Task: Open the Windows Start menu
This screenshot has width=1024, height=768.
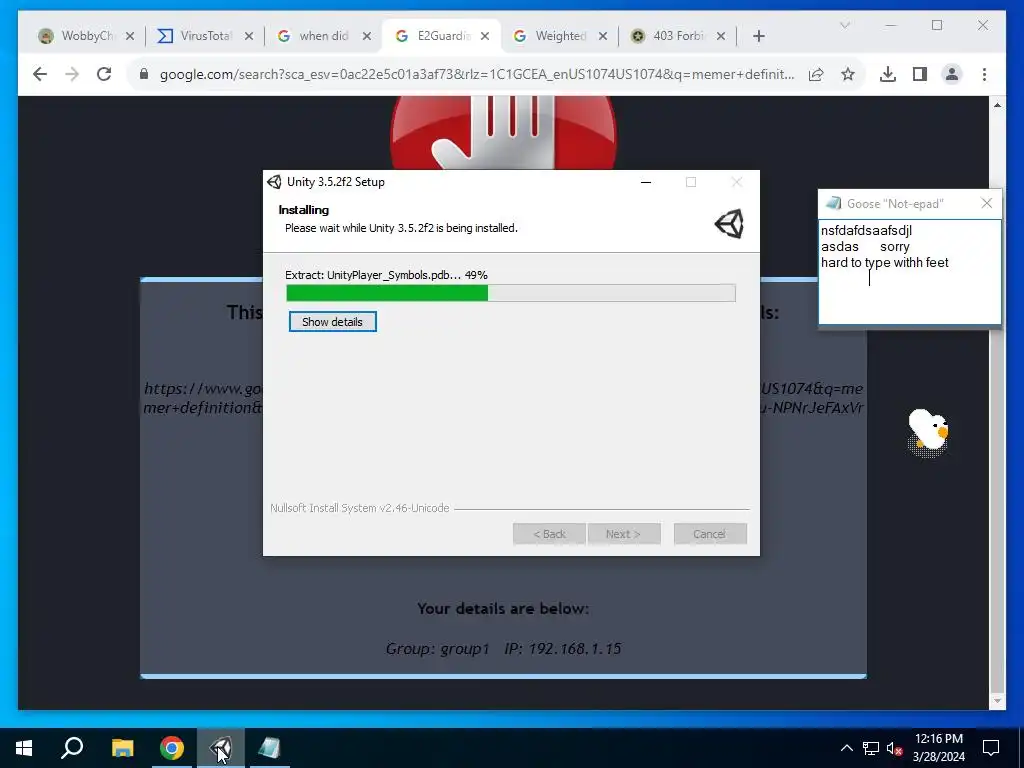Action: point(24,748)
